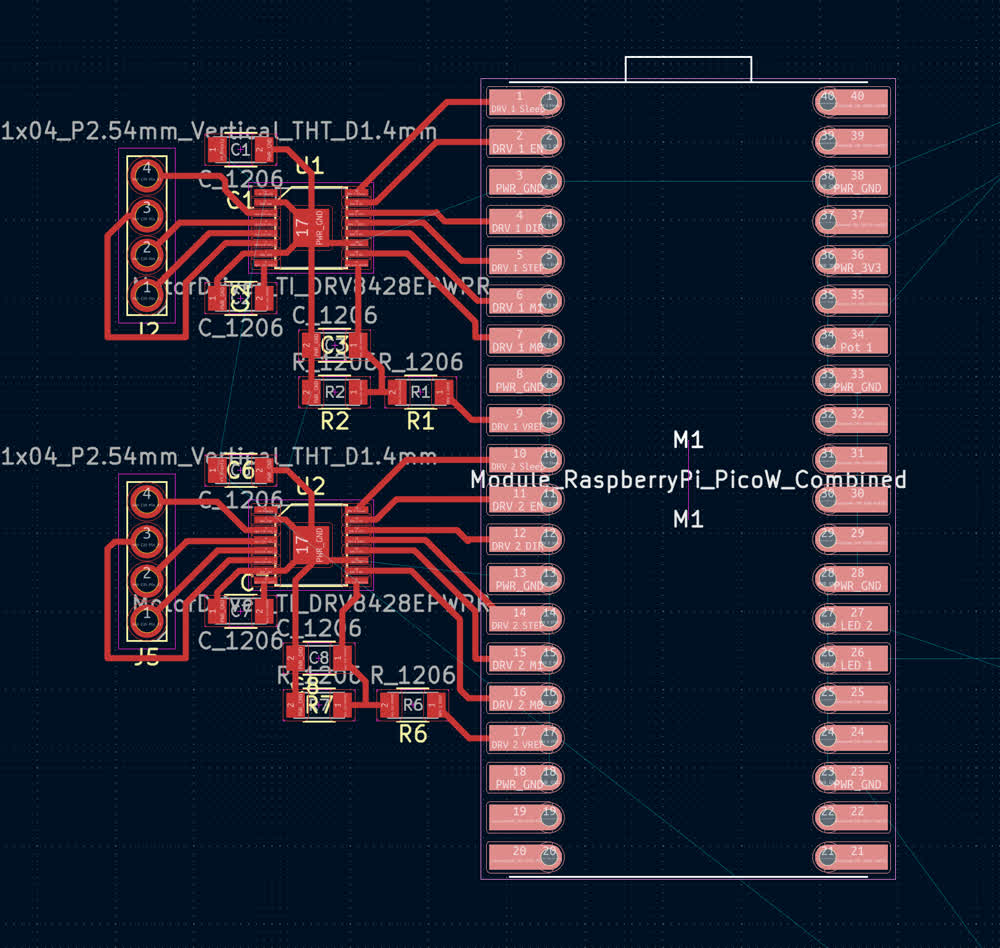
Task: Select pad 17 PWR_GND on U2
Action: coord(309,543)
